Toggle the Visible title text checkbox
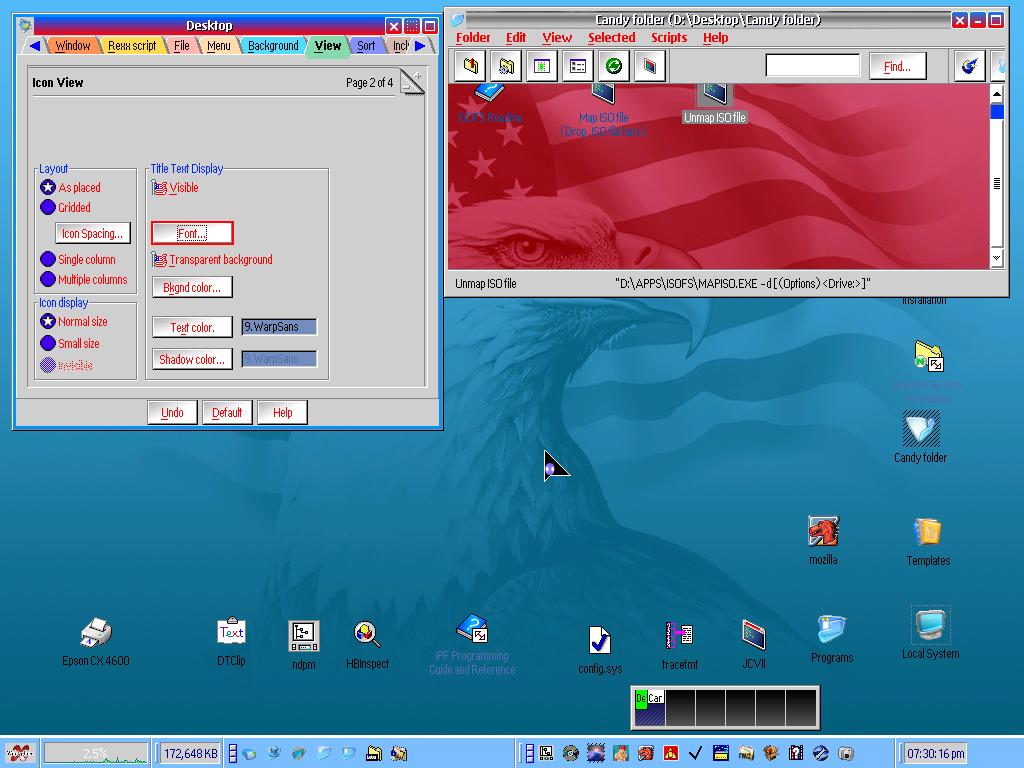The height and width of the screenshot is (768, 1024). [x=160, y=188]
